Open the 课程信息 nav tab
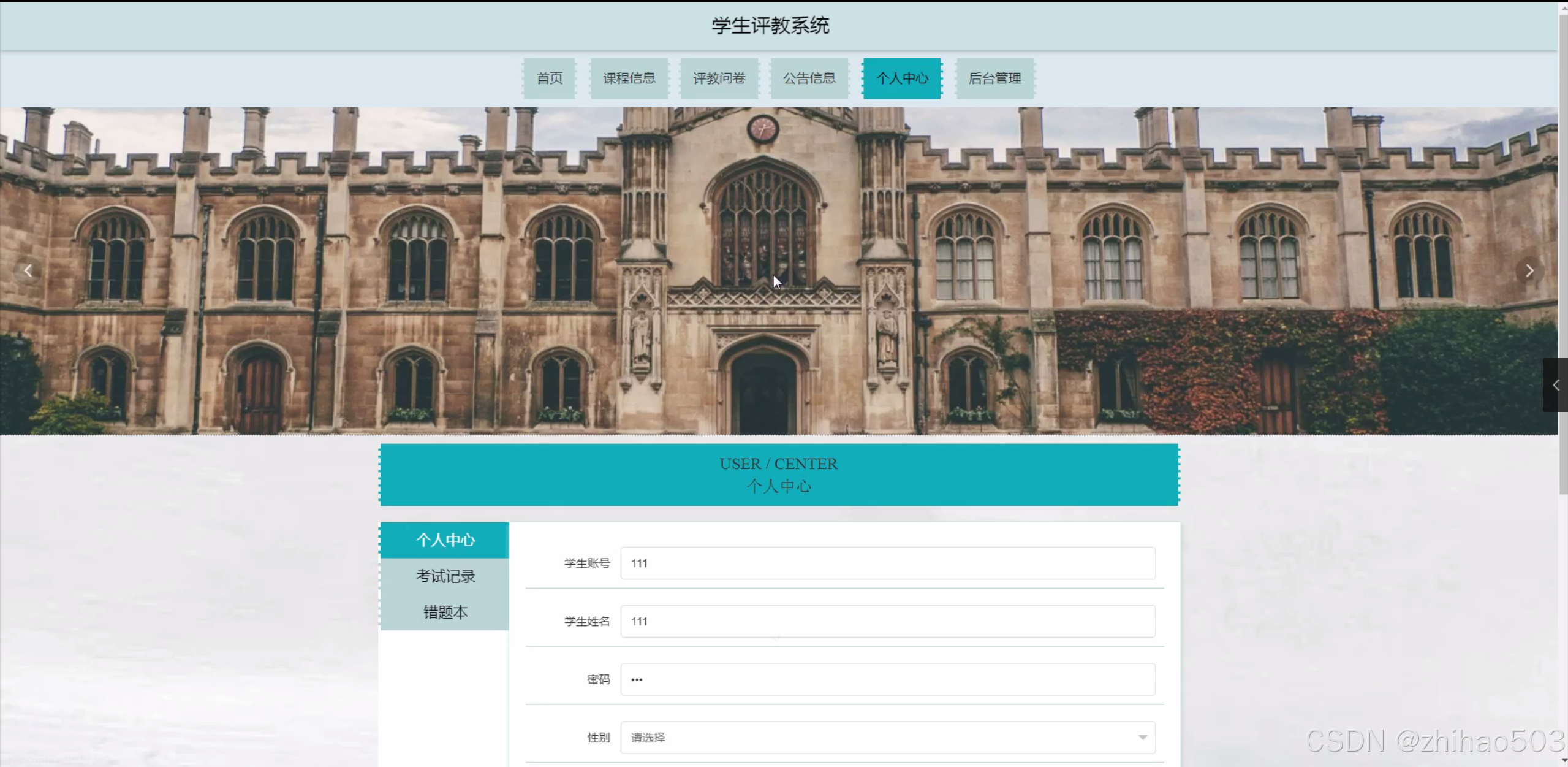 click(629, 78)
